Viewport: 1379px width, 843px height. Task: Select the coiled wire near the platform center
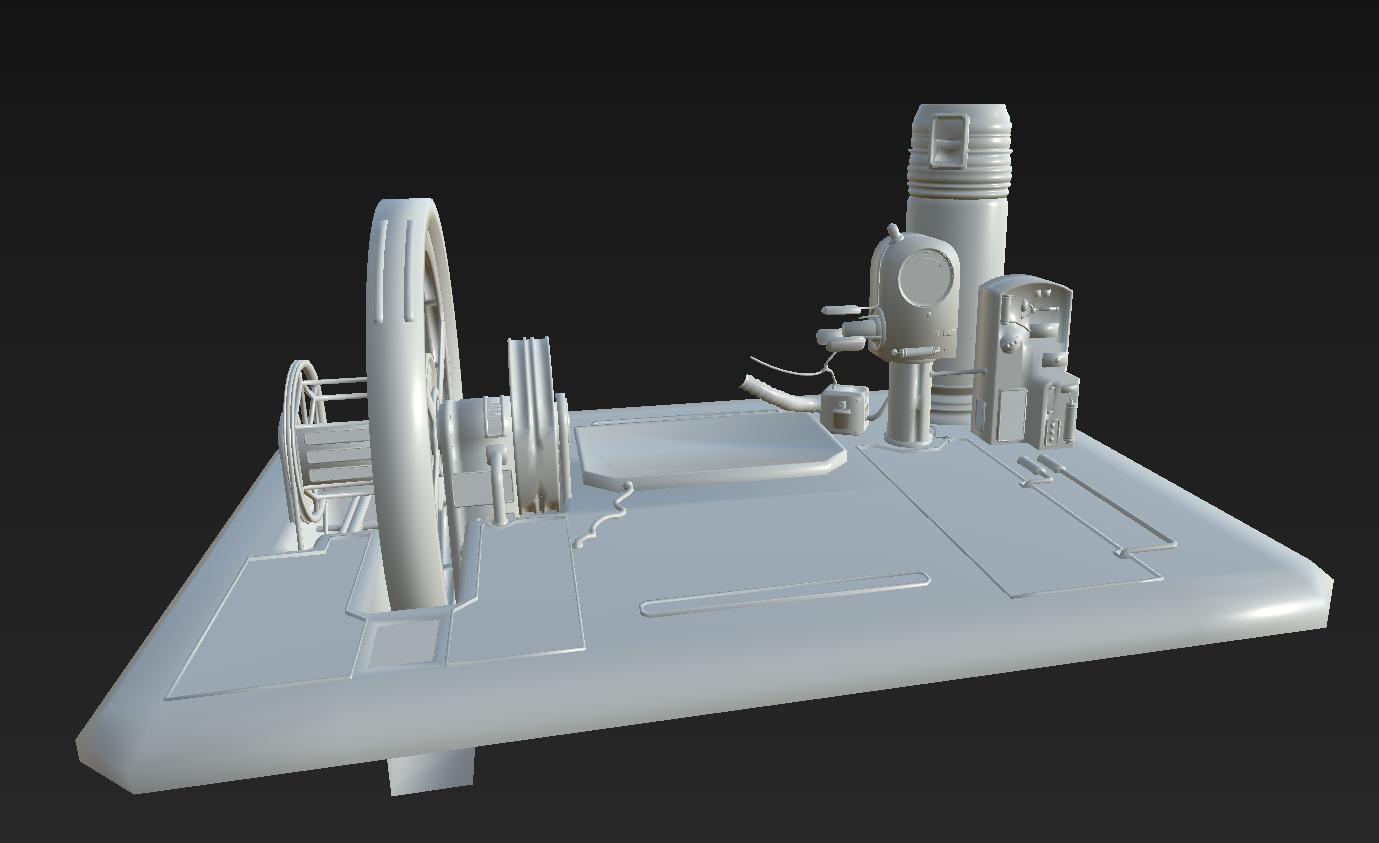pyautogui.click(x=618, y=510)
